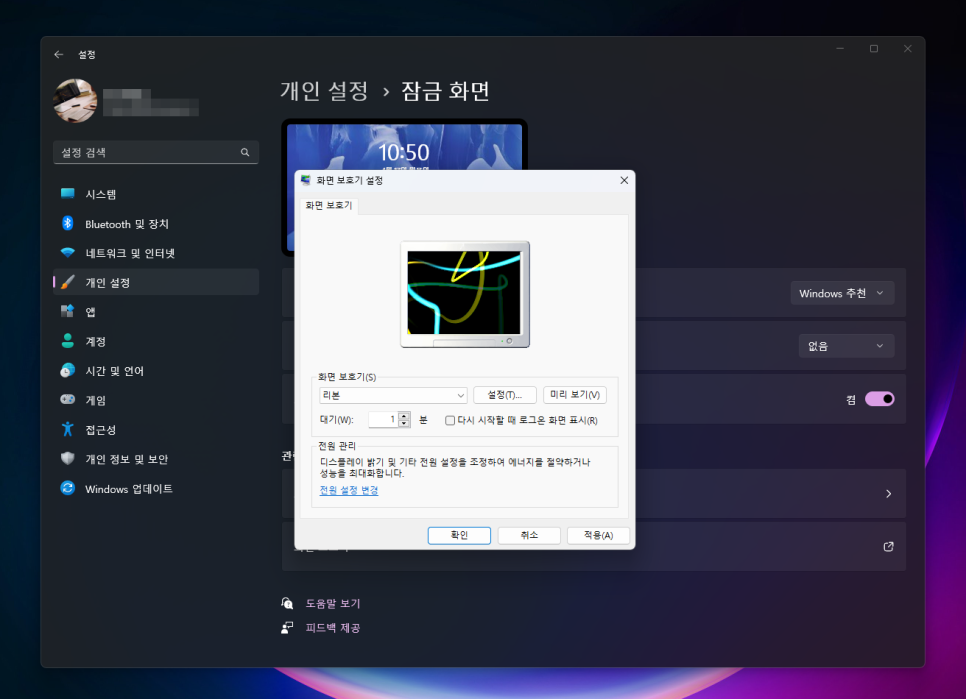
Task: Open 시스템 settings category
Action: [156, 194]
